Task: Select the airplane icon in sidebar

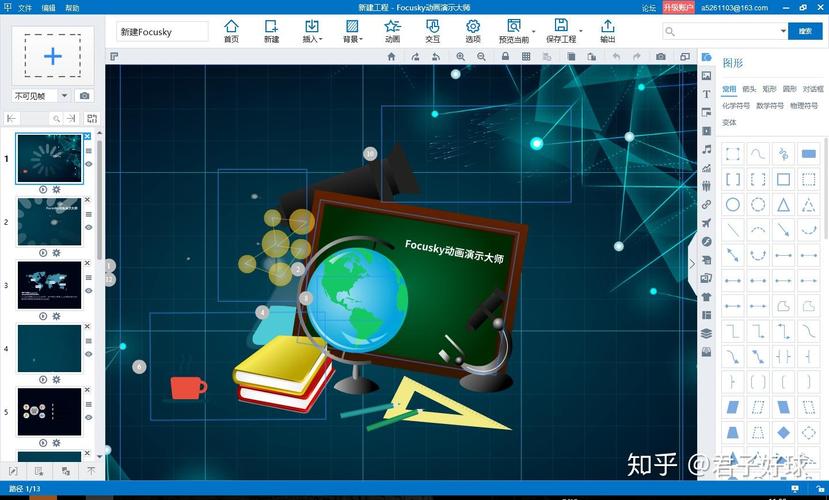Action: point(706,223)
